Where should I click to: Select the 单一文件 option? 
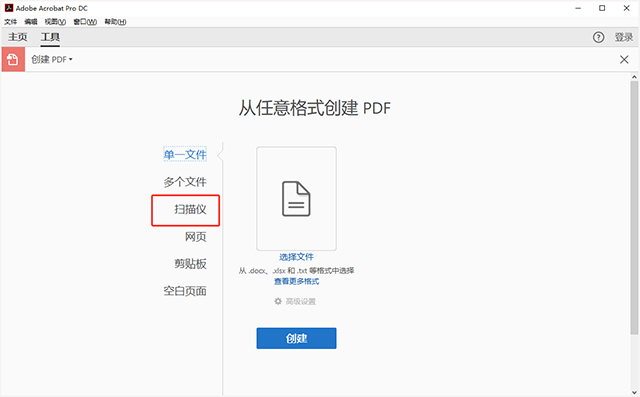click(185, 154)
